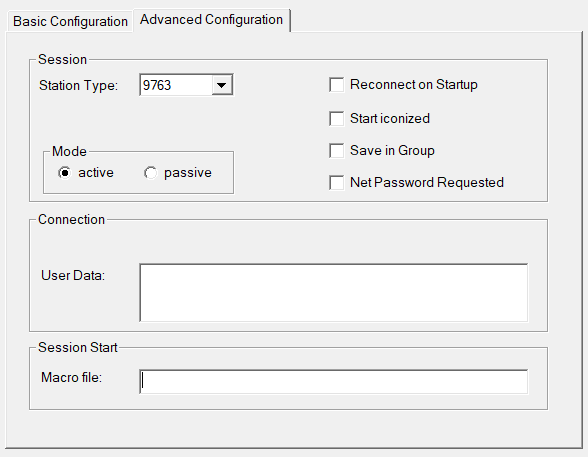Screen dimensions: 588x457
Task: Tick the Start iconized checkbox
Action: (x=336, y=119)
